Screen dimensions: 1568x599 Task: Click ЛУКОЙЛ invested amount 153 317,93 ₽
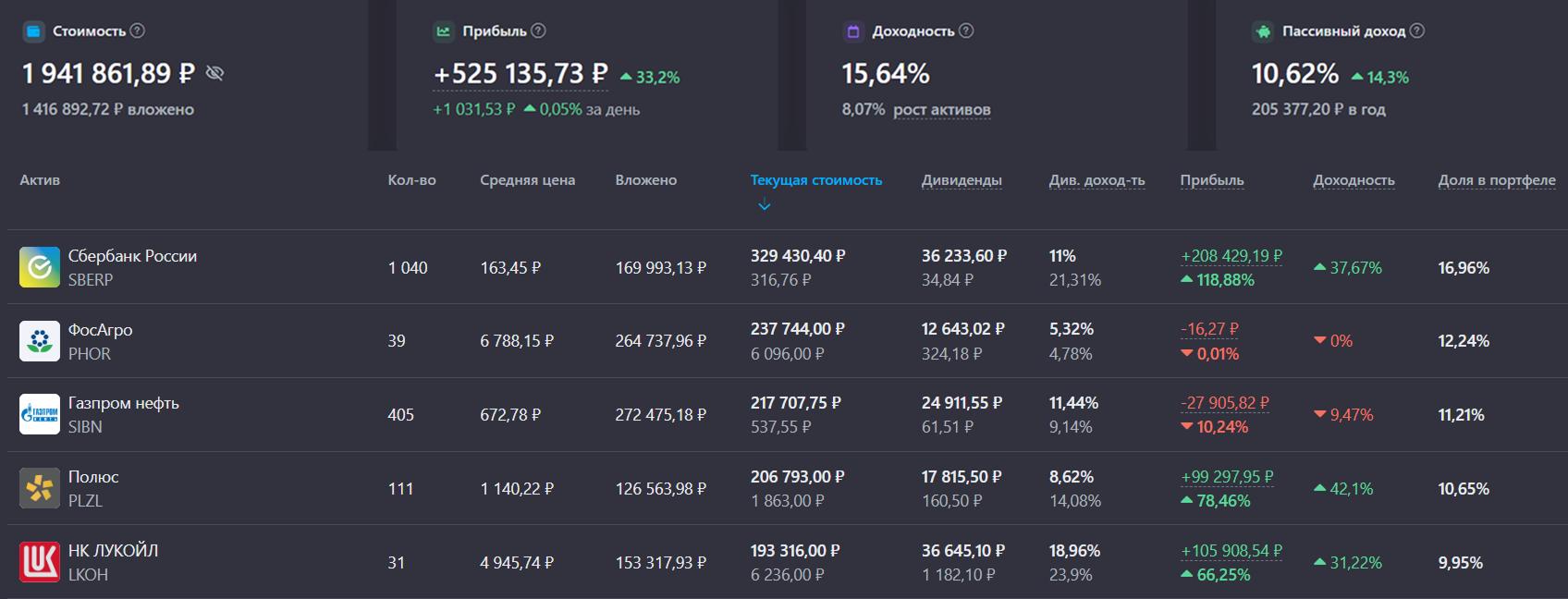[661, 563]
